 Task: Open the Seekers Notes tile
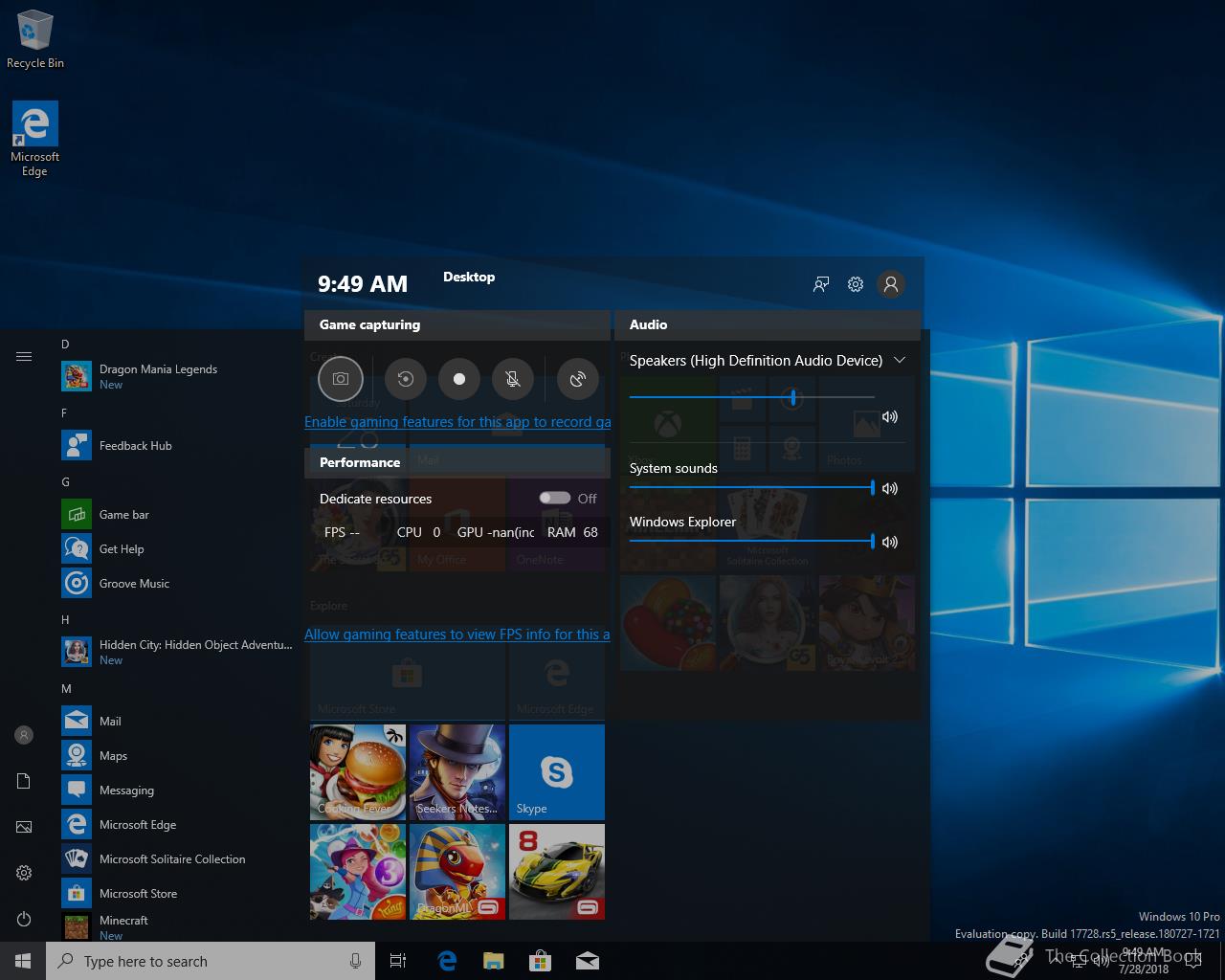pyautogui.click(x=457, y=772)
